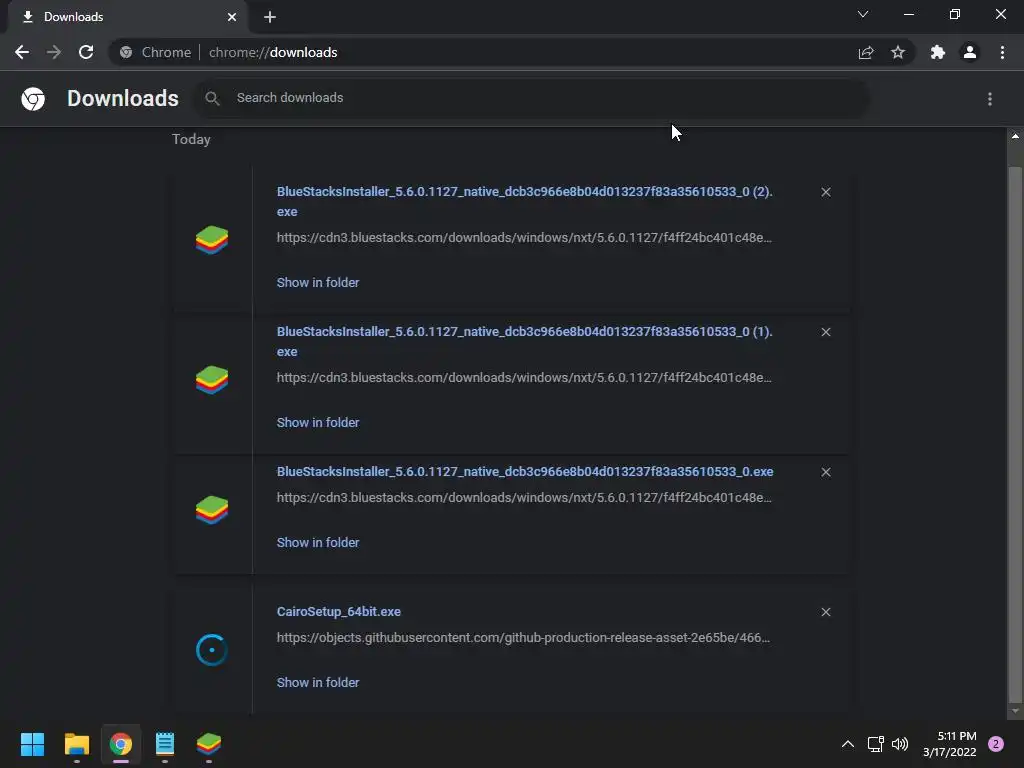The height and width of the screenshot is (768, 1024).
Task: Click the cdn3.bluestacks.com URL under (1).exe
Action: tap(524, 377)
